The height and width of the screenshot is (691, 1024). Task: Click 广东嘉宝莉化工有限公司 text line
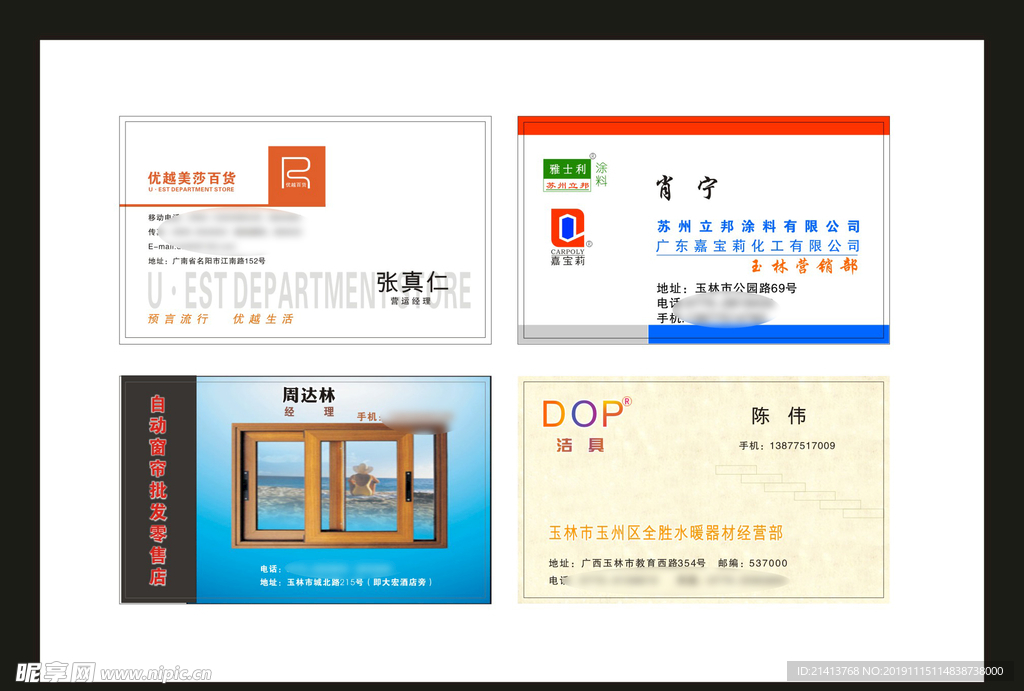[758, 246]
